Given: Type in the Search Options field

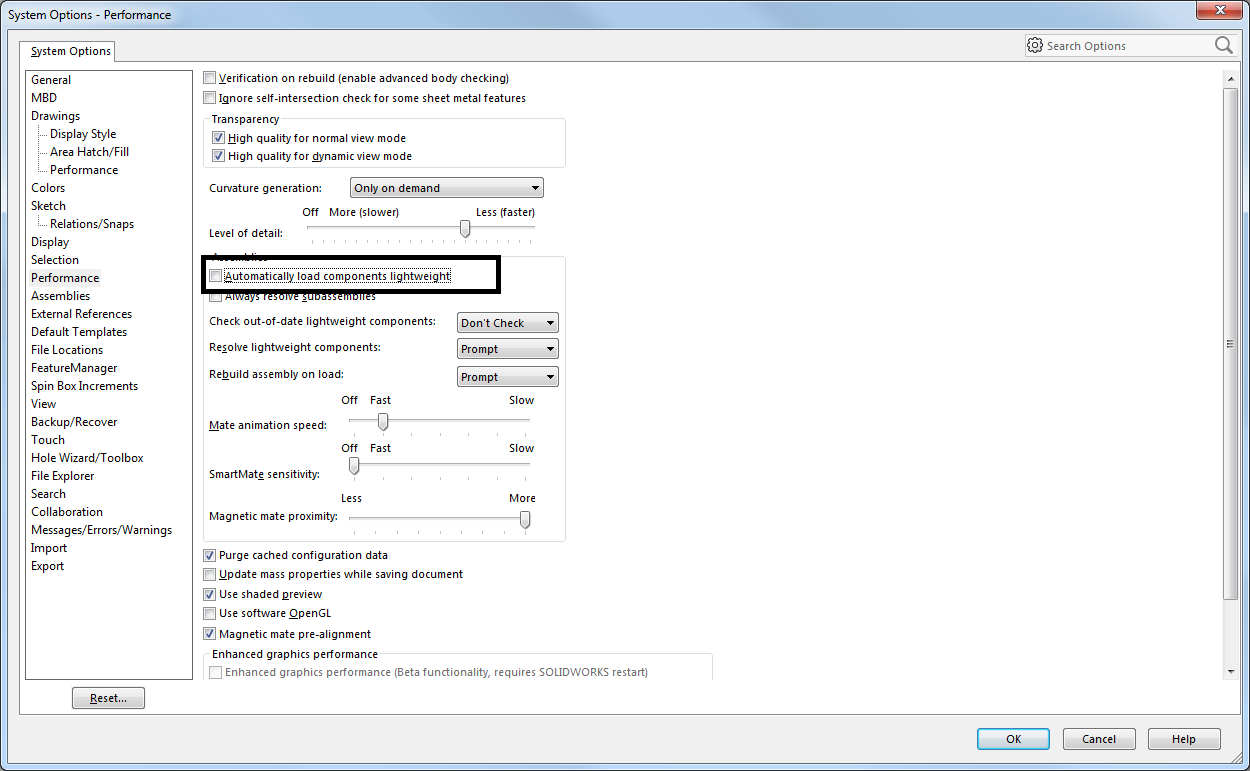Looking at the screenshot, I should (1125, 46).
